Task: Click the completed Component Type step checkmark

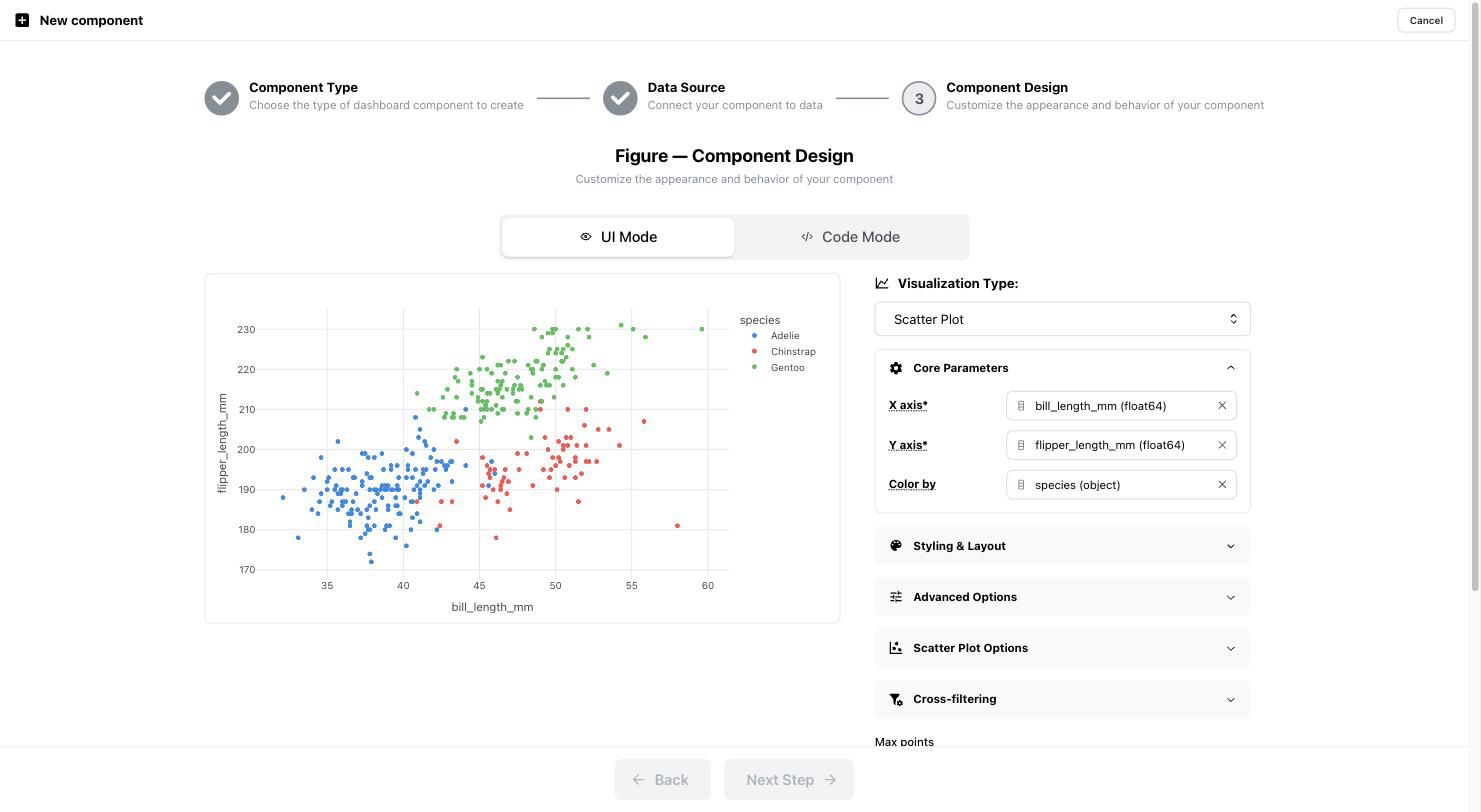Action: [222, 98]
